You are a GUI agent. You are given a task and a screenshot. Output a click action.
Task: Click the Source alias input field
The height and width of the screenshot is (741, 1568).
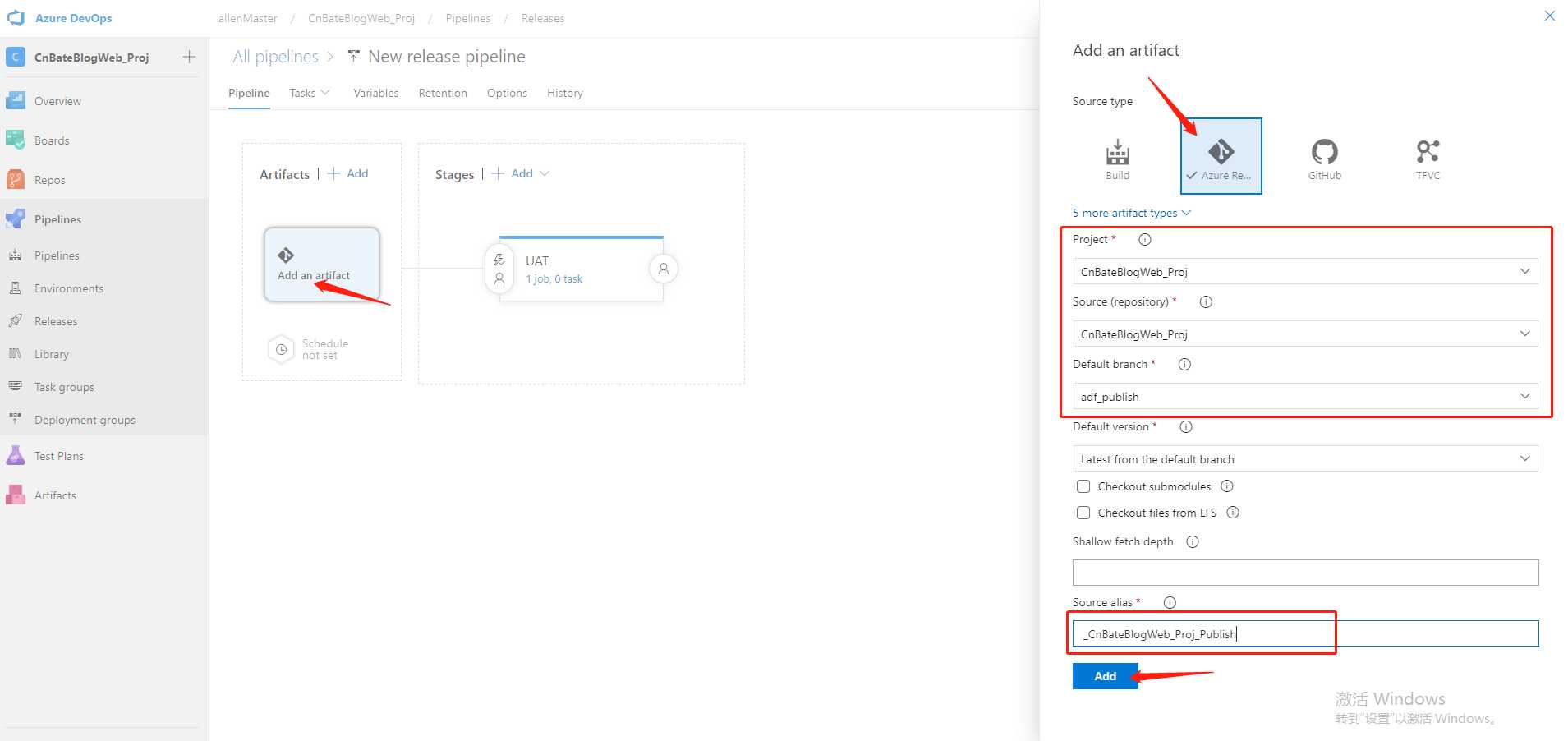pos(1305,633)
